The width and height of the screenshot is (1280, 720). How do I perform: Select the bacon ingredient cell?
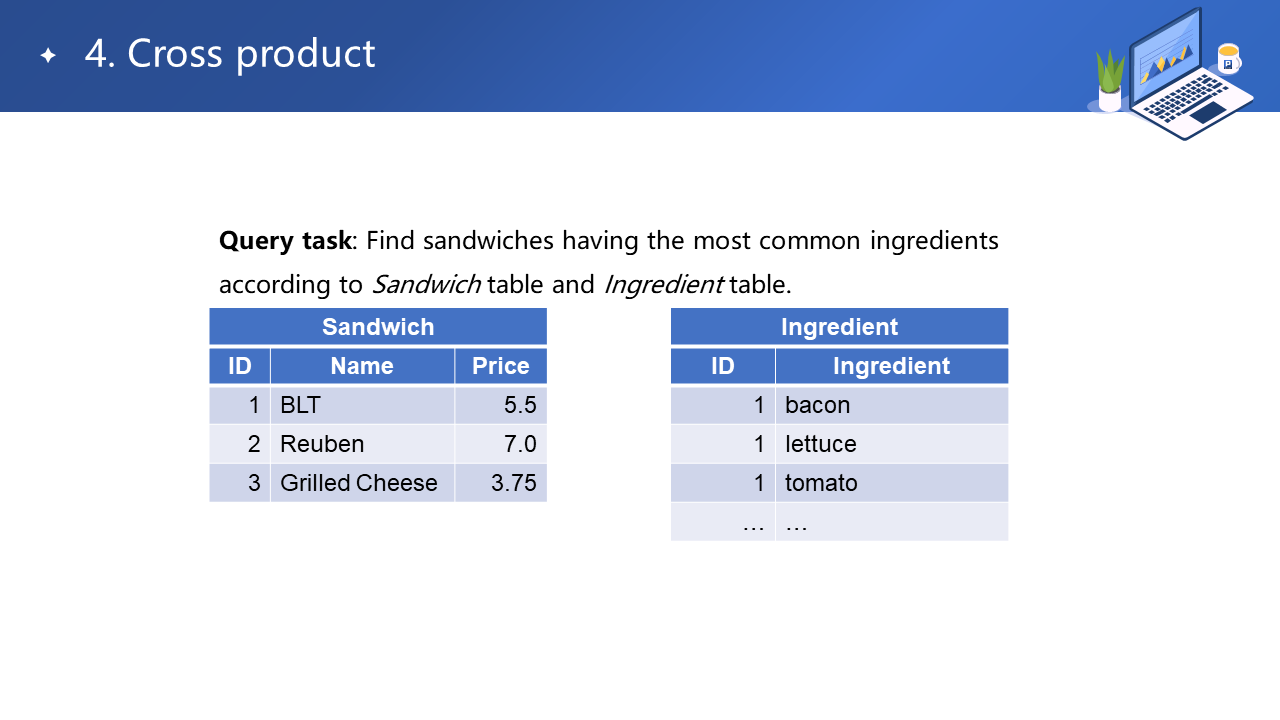point(891,405)
